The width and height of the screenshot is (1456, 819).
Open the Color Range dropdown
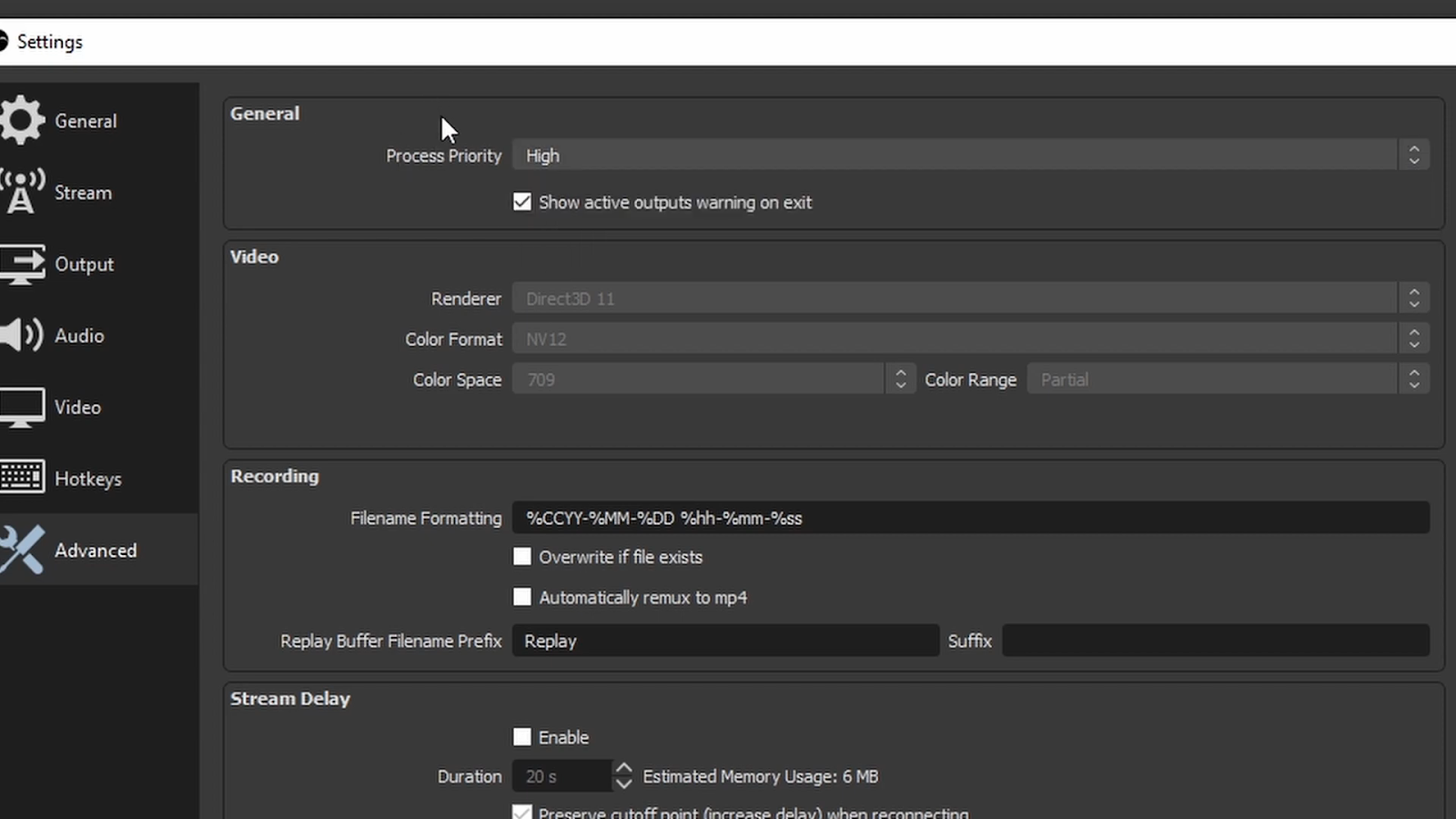pos(1413,379)
